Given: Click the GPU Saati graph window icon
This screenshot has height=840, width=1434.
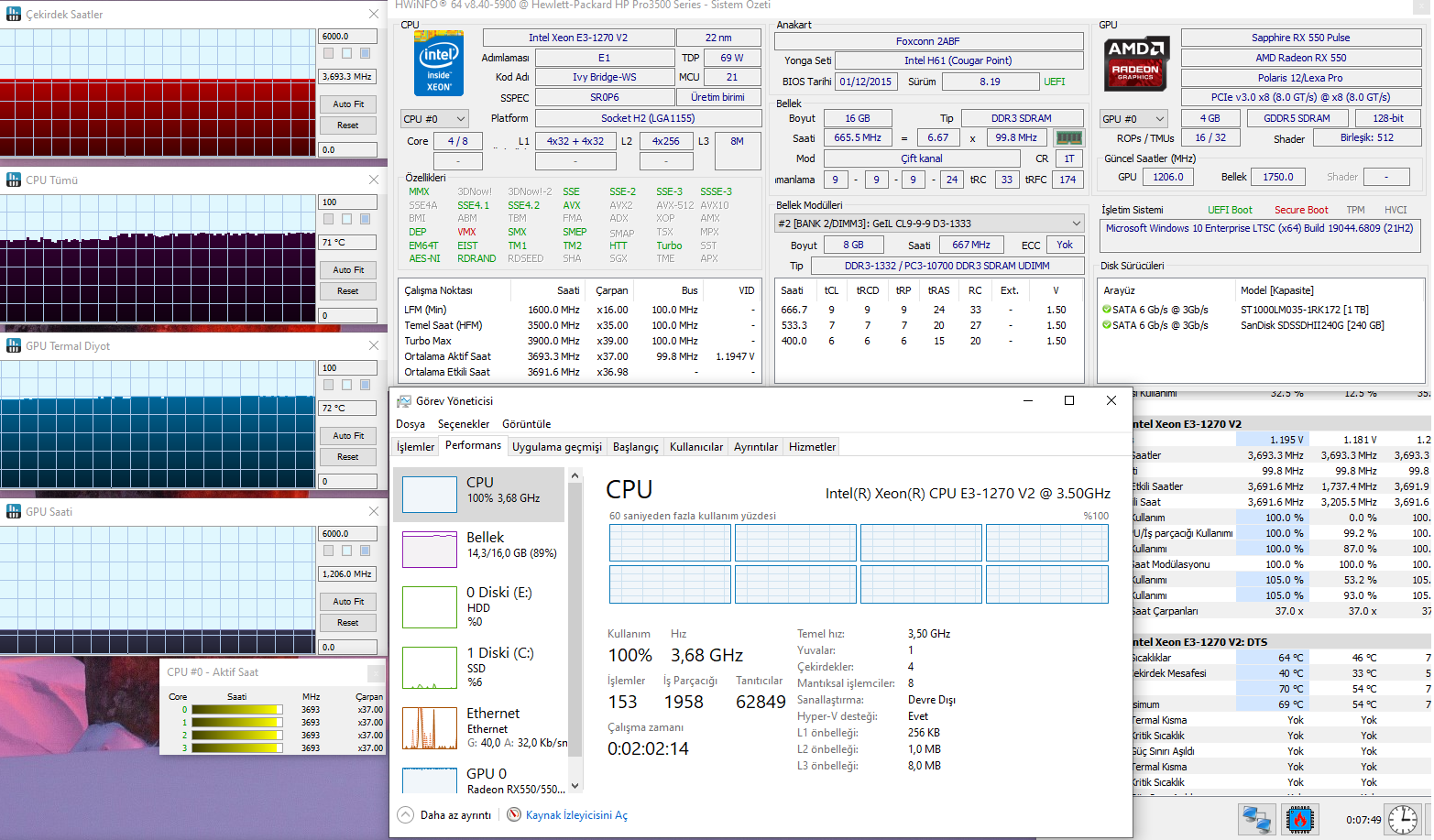Looking at the screenshot, I should pyautogui.click(x=14, y=511).
